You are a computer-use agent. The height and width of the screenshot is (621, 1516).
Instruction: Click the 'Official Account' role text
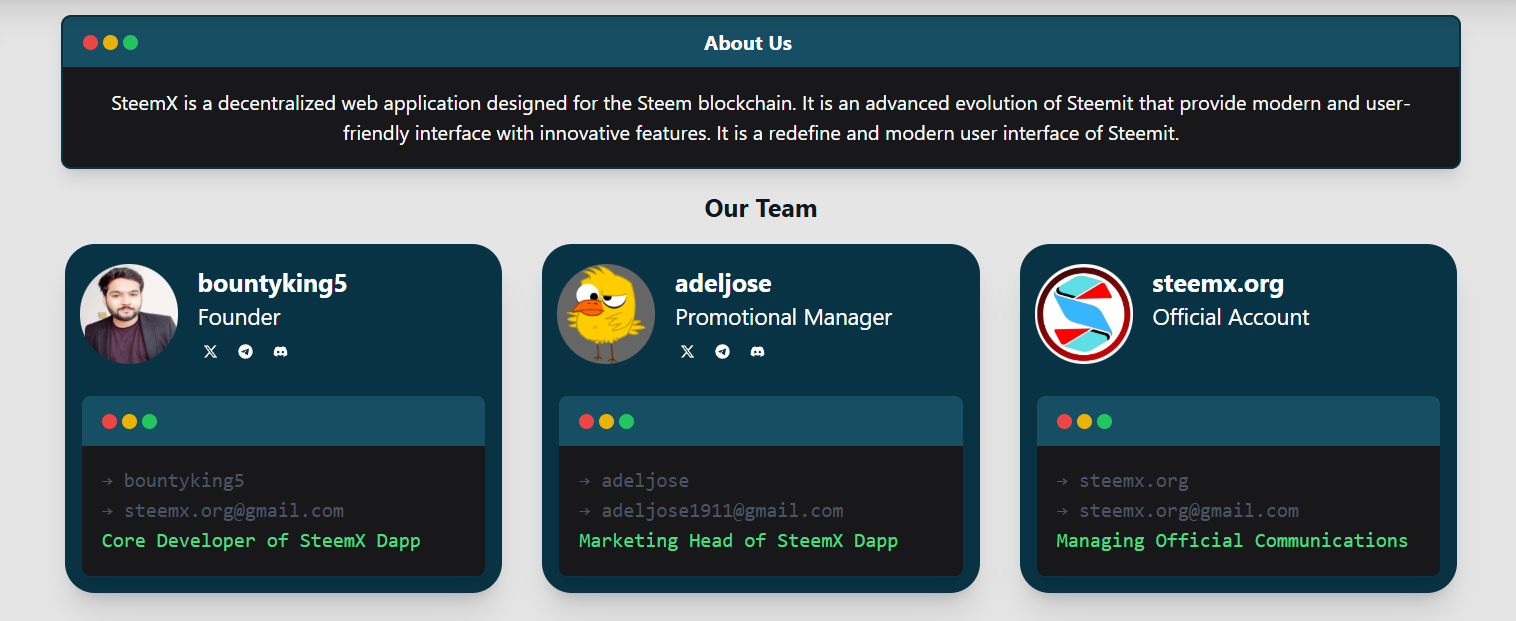click(x=1230, y=317)
